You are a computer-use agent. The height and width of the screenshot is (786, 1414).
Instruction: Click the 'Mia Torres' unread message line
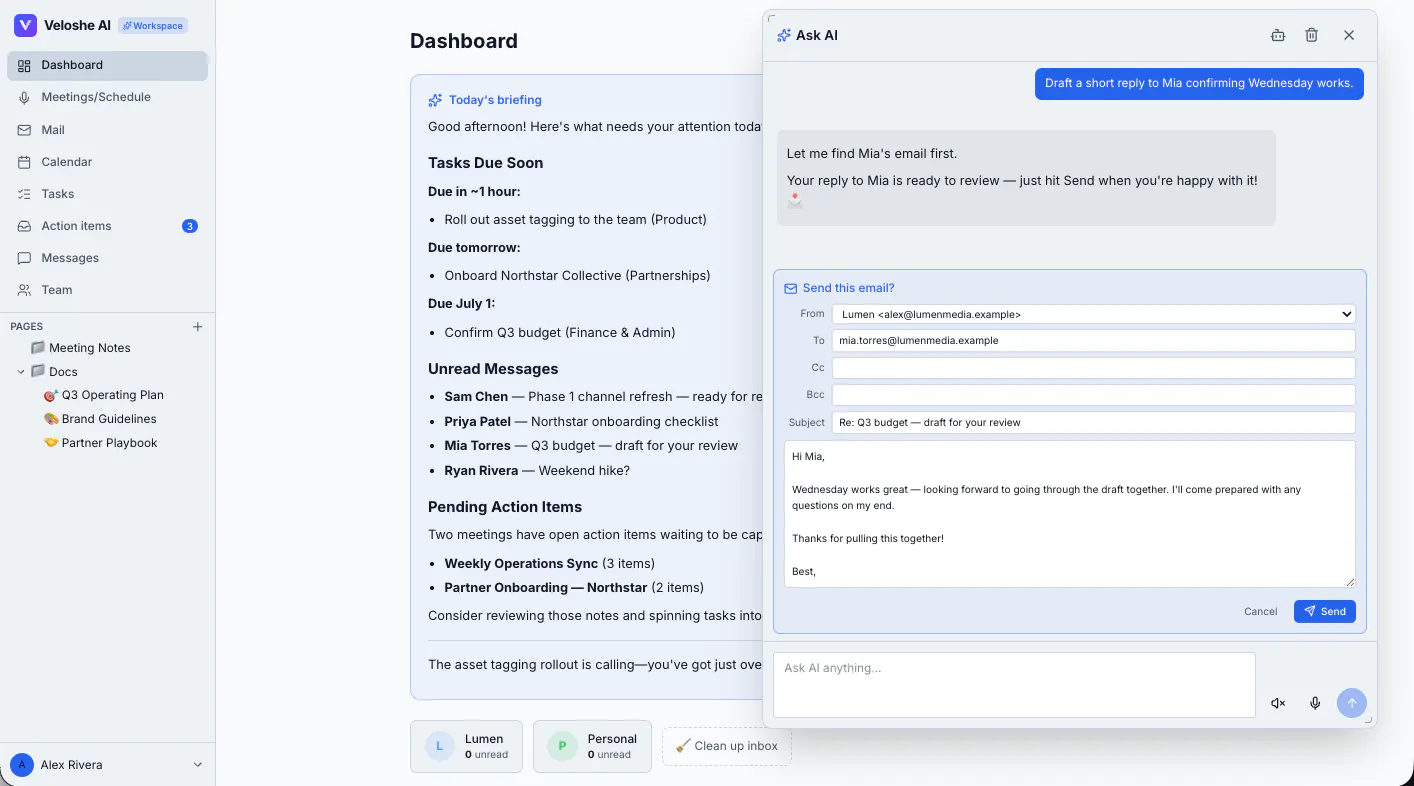pos(591,446)
